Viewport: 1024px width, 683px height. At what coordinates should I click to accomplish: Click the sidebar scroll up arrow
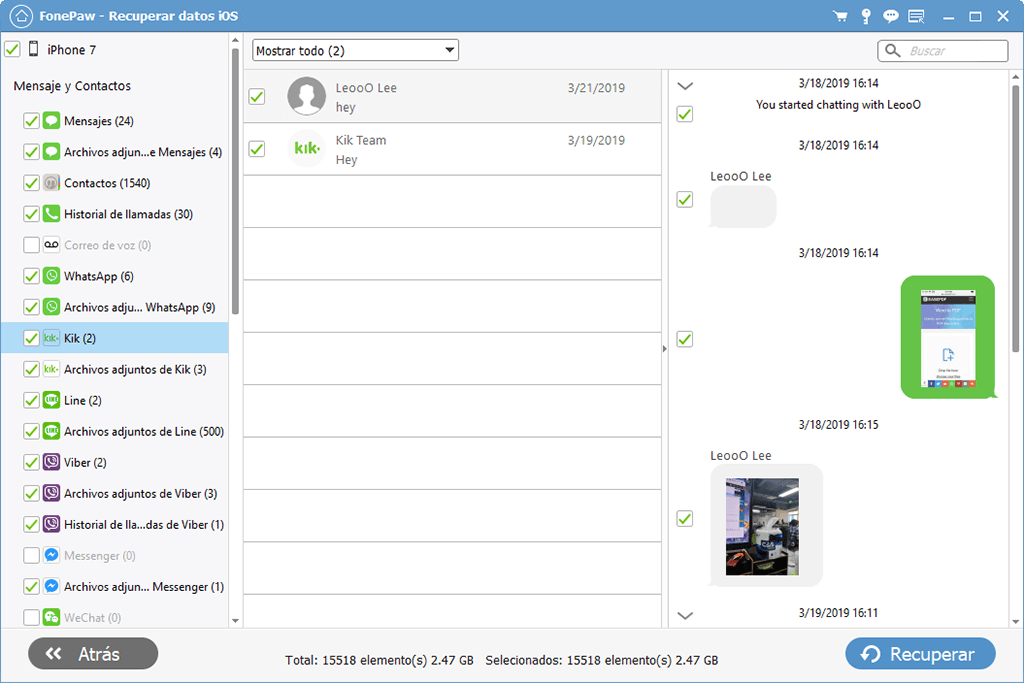click(235, 40)
